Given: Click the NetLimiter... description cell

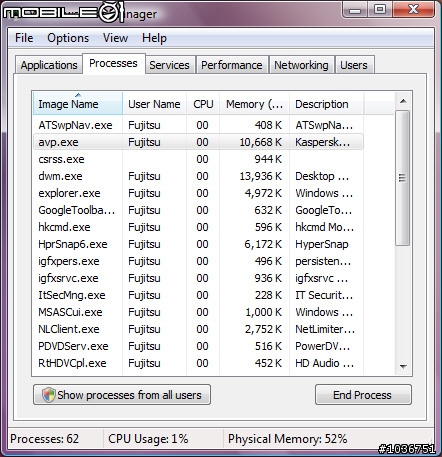Looking at the screenshot, I should (325, 329).
